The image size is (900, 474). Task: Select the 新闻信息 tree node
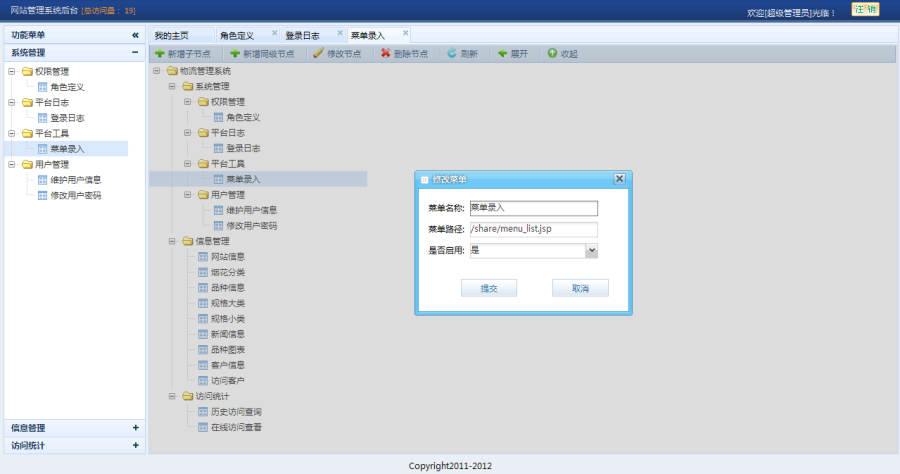click(x=228, y=334)
